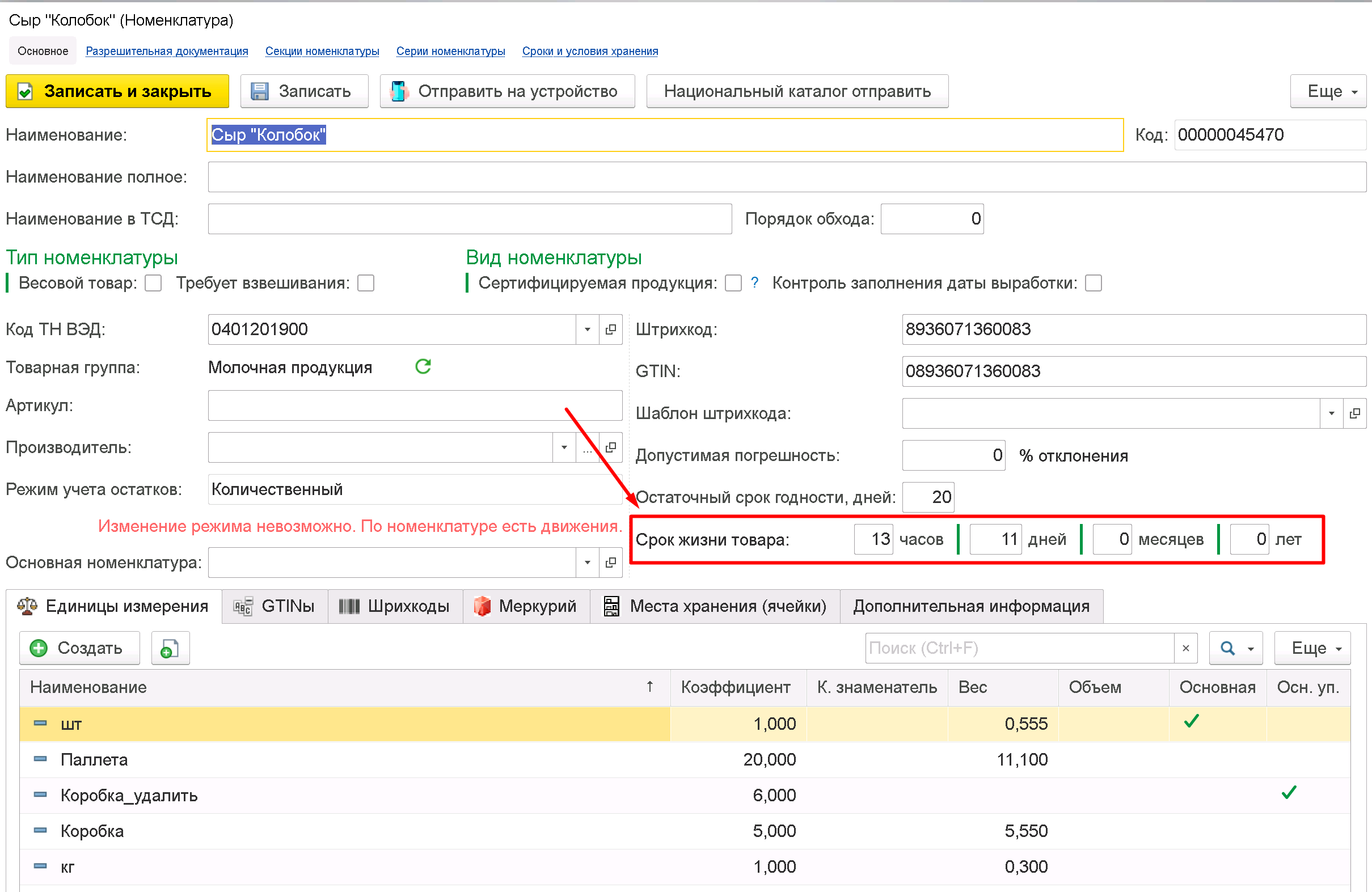The width and height of the screenshot is (1372, 892).
Task: Click the Код field value 00000045470
Action: pyautogui.click(x=1270, y=135)
